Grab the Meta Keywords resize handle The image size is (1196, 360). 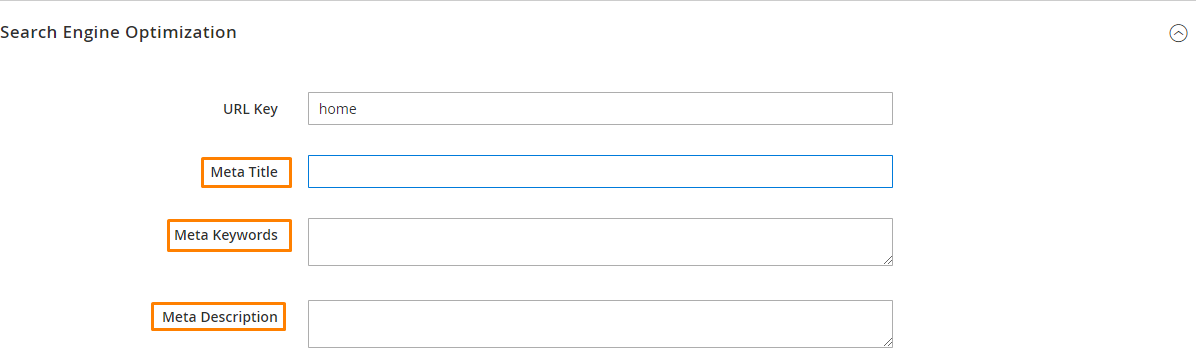[x=888, y=261]
